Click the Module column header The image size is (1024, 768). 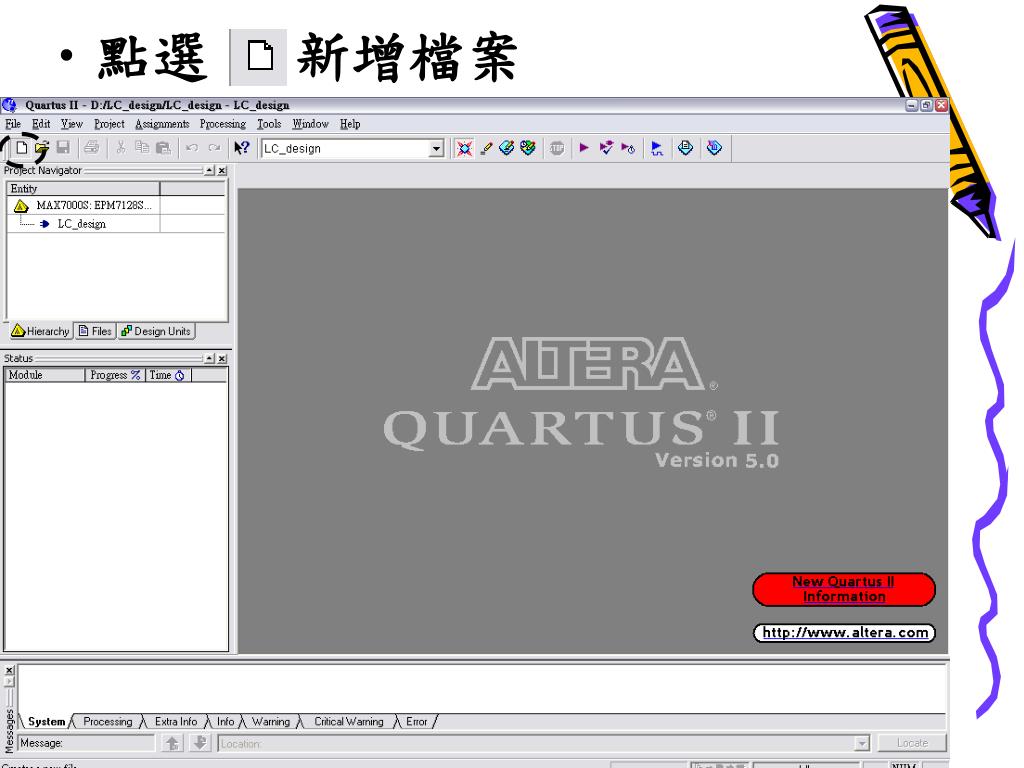[45, 375]
